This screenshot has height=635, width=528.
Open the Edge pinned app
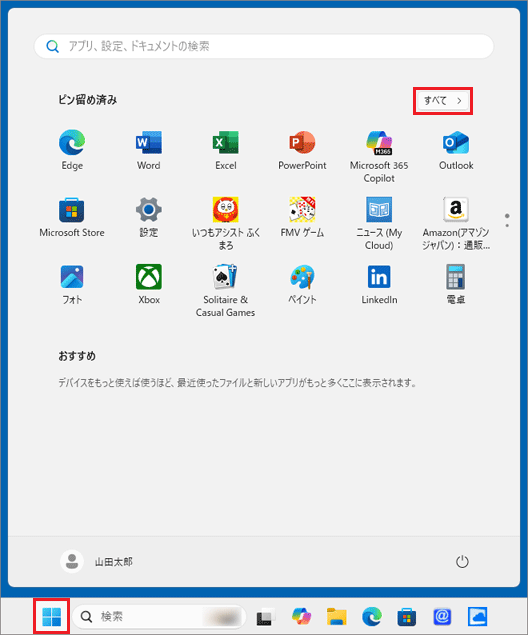point(72,150)
